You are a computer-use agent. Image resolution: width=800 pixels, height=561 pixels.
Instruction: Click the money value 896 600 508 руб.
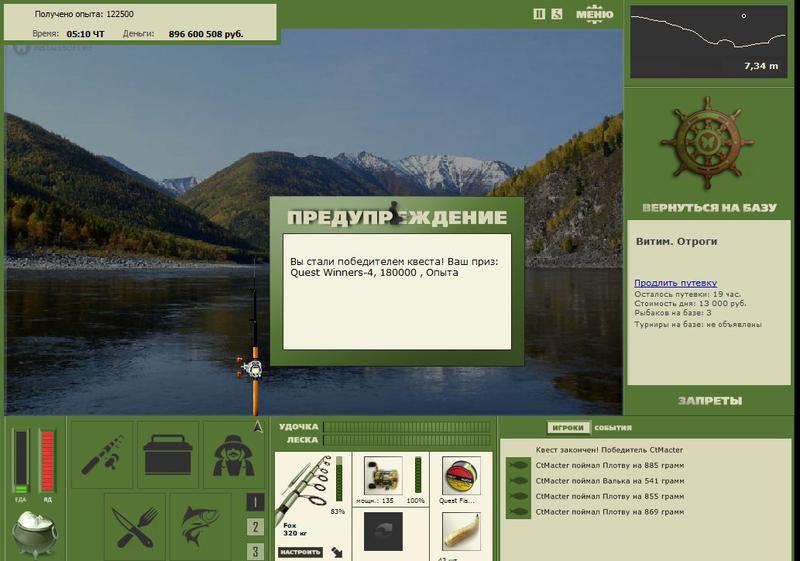click(206, 34)
